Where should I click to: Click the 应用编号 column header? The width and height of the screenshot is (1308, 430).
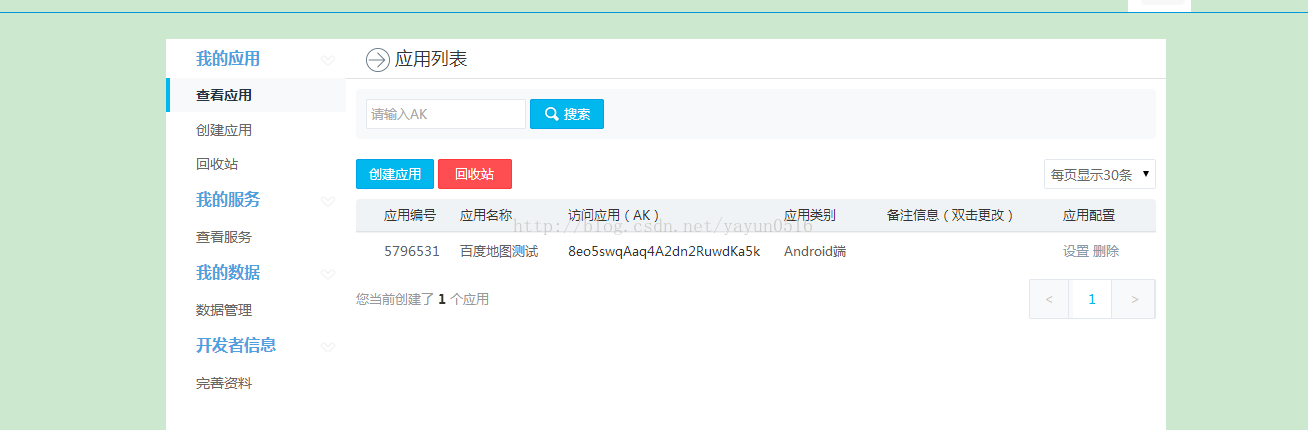point(410,215)
